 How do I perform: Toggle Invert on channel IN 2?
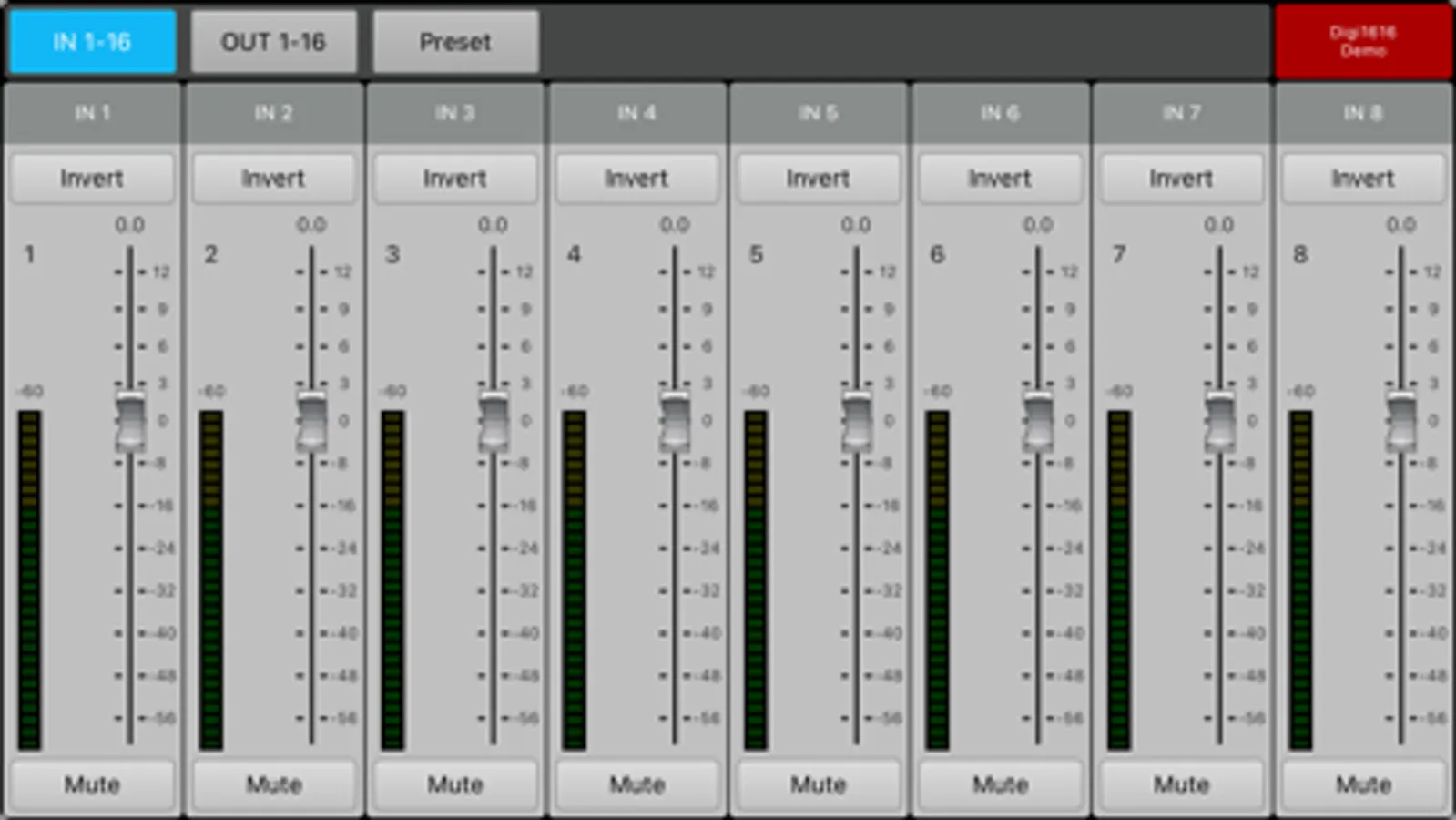(x=273, y=179)
